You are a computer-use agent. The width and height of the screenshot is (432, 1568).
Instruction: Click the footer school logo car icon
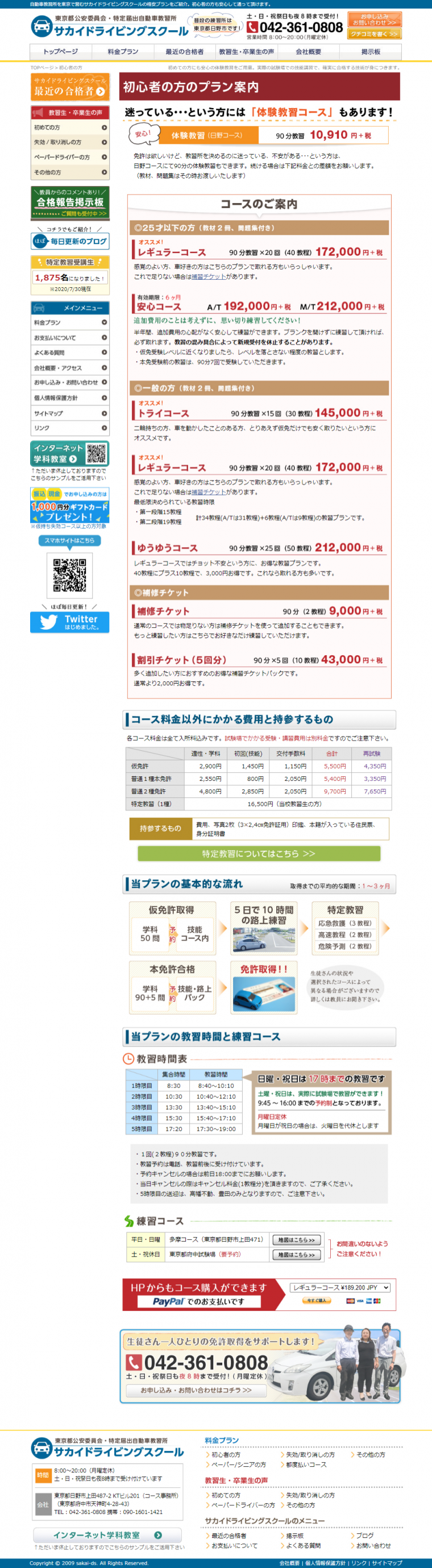[x=41, y=1447]
